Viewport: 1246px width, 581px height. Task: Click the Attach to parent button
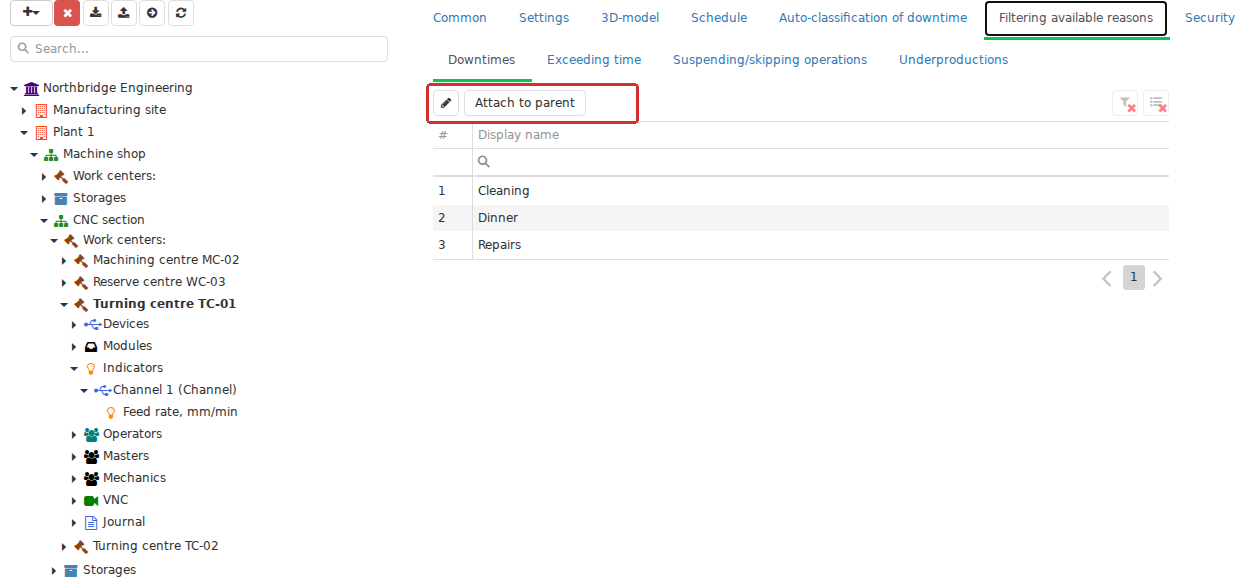click(x=525, y=103)
